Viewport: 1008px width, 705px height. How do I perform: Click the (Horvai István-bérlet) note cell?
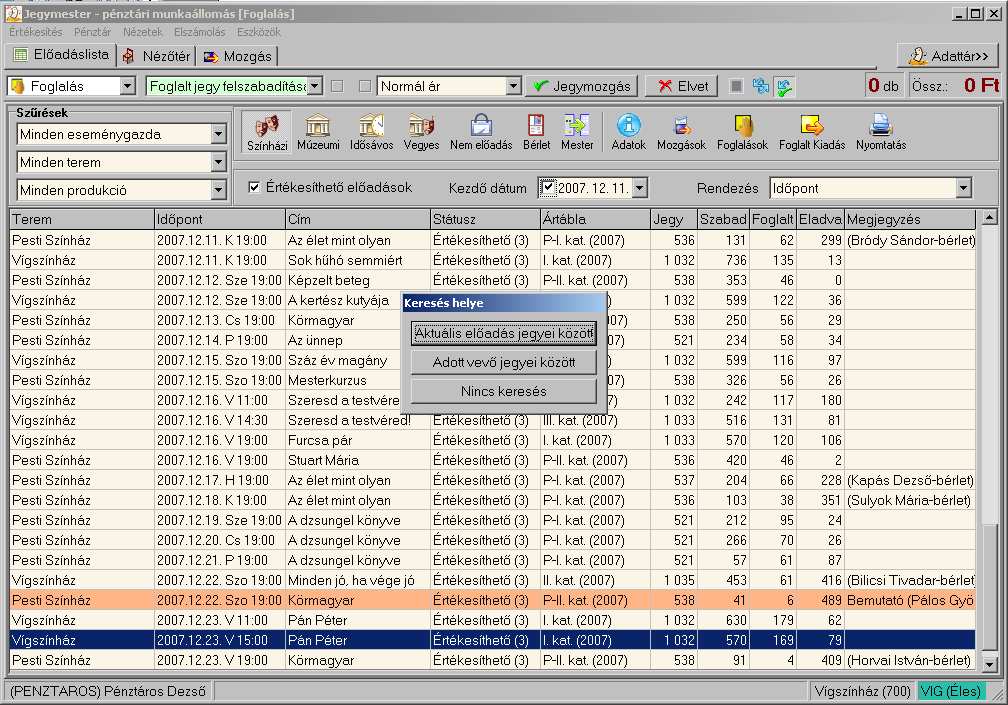pos(910,660)
